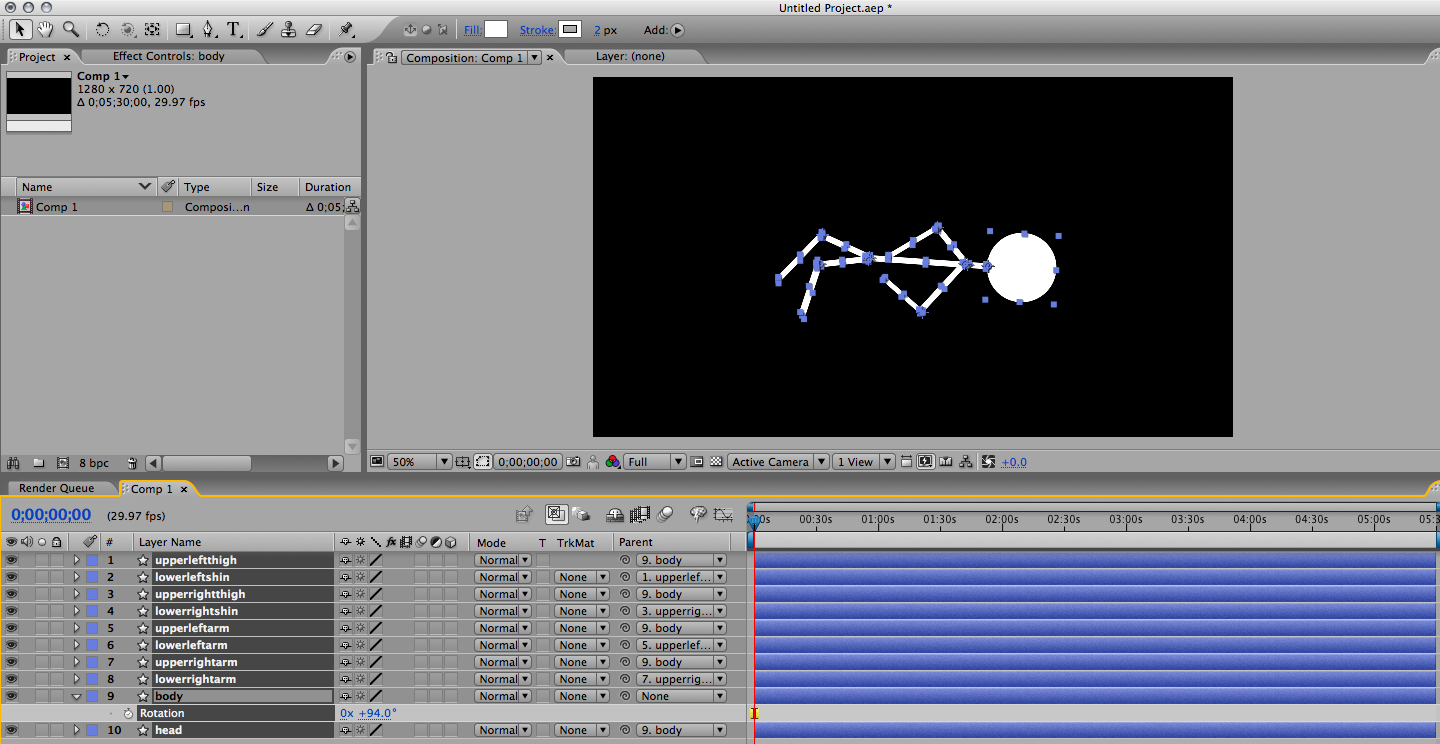The image size is (1440, 744).
Task: Click the Stroke color swatch
Action: [x=570, y=30]
